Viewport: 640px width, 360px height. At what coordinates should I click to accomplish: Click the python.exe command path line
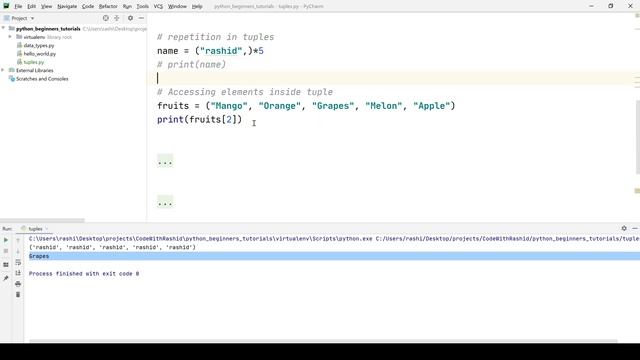point(334,238)
